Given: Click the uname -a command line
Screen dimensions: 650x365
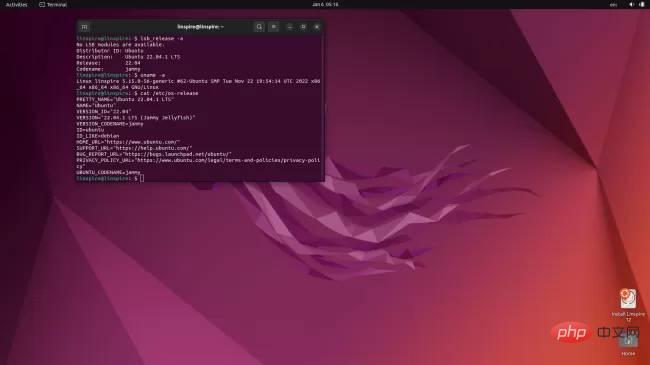Looking at the screenshot, I should click(x=121, y=75).
